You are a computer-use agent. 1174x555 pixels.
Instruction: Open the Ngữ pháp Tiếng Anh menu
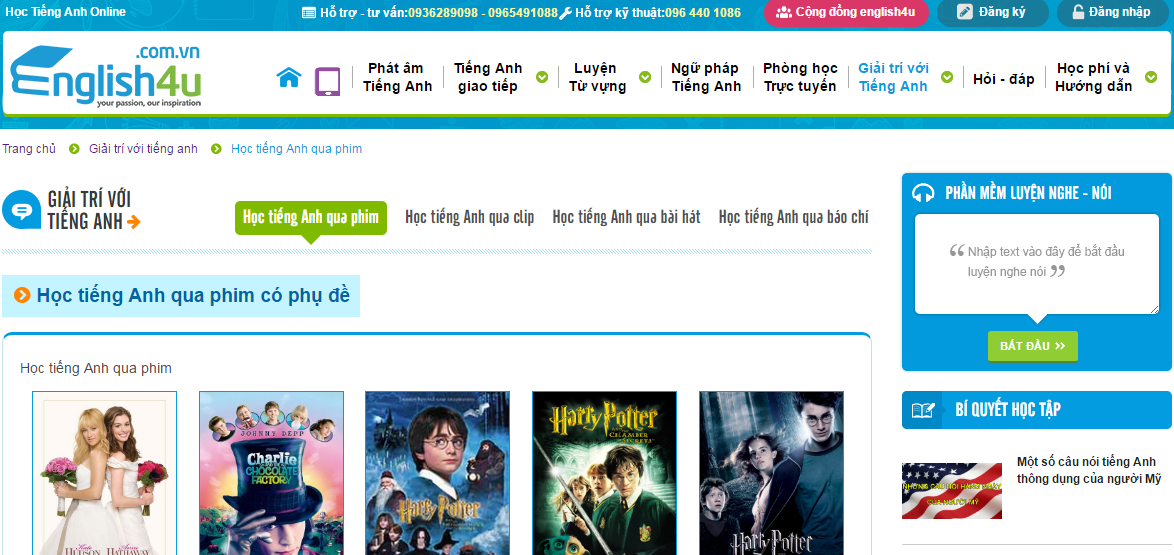(x=706, y=77)
